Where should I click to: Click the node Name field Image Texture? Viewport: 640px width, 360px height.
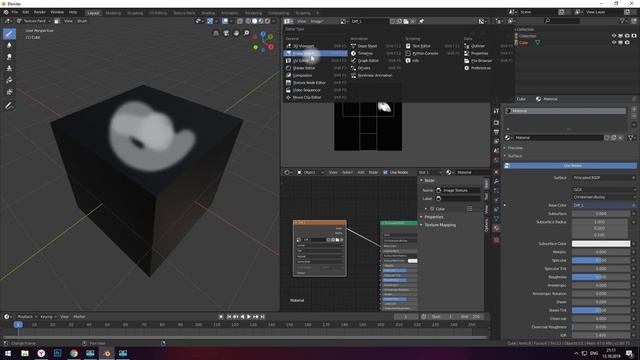coord(458,191)
